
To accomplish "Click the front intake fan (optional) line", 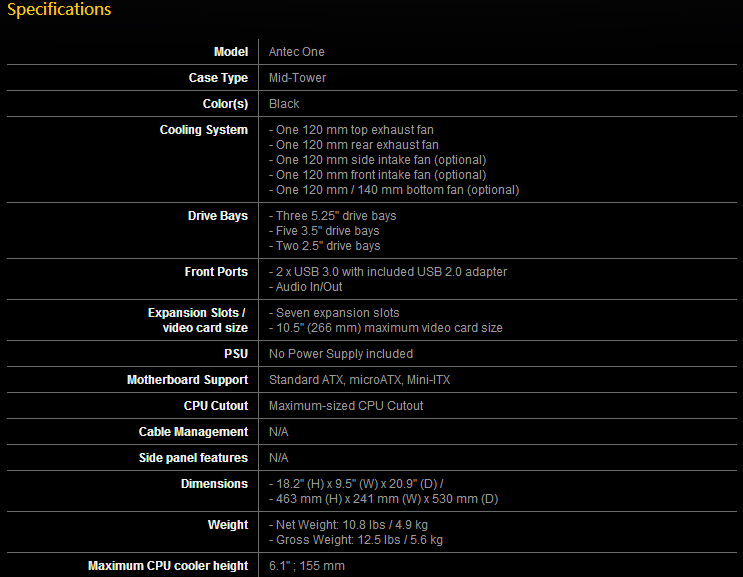I will click(378, 175).
